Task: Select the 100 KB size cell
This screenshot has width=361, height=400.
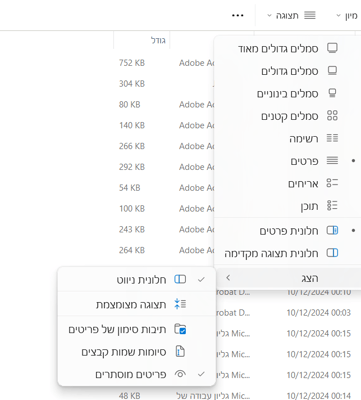Action: click(x=132, y=208)
